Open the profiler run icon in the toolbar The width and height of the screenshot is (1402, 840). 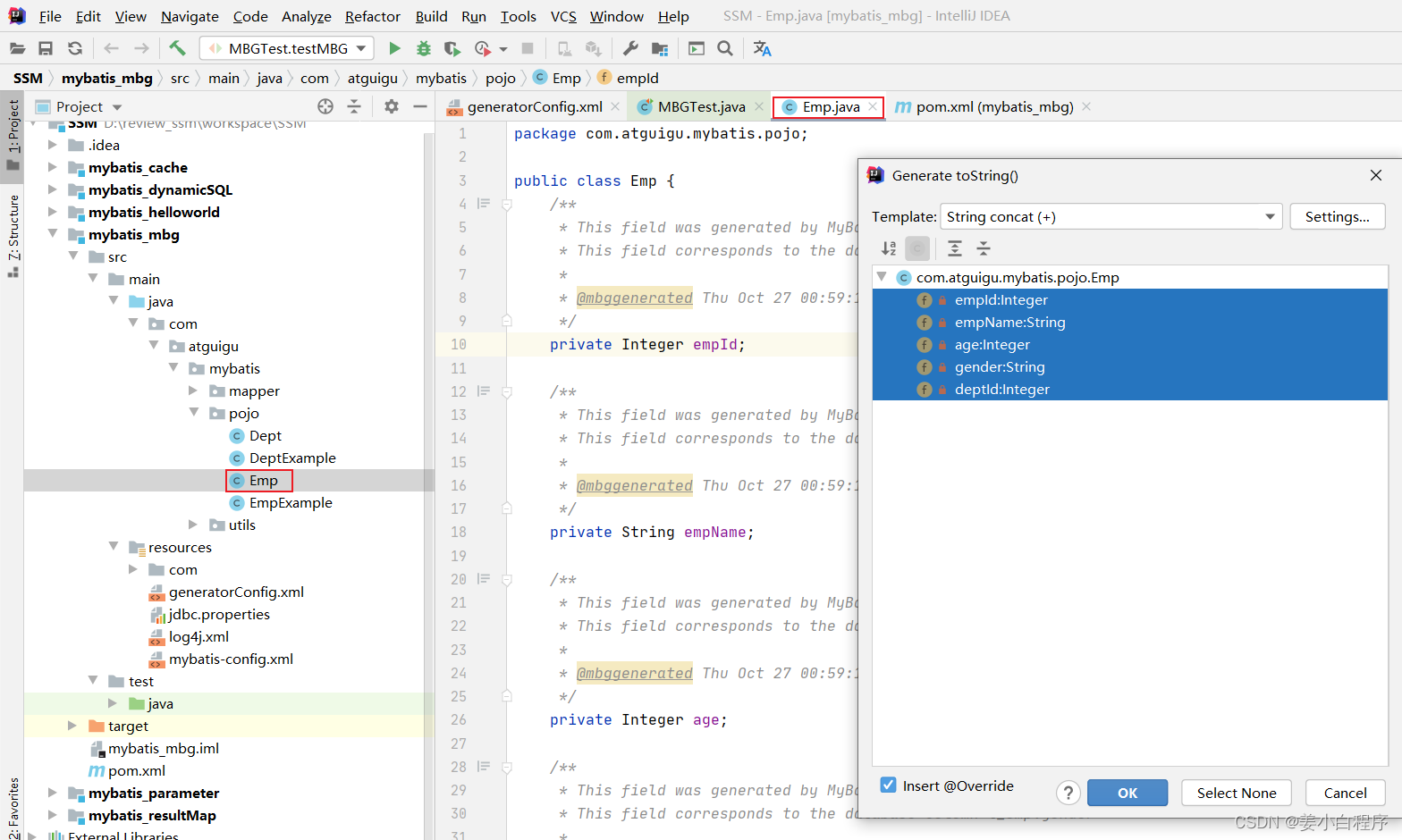click(x=483, y=48)
